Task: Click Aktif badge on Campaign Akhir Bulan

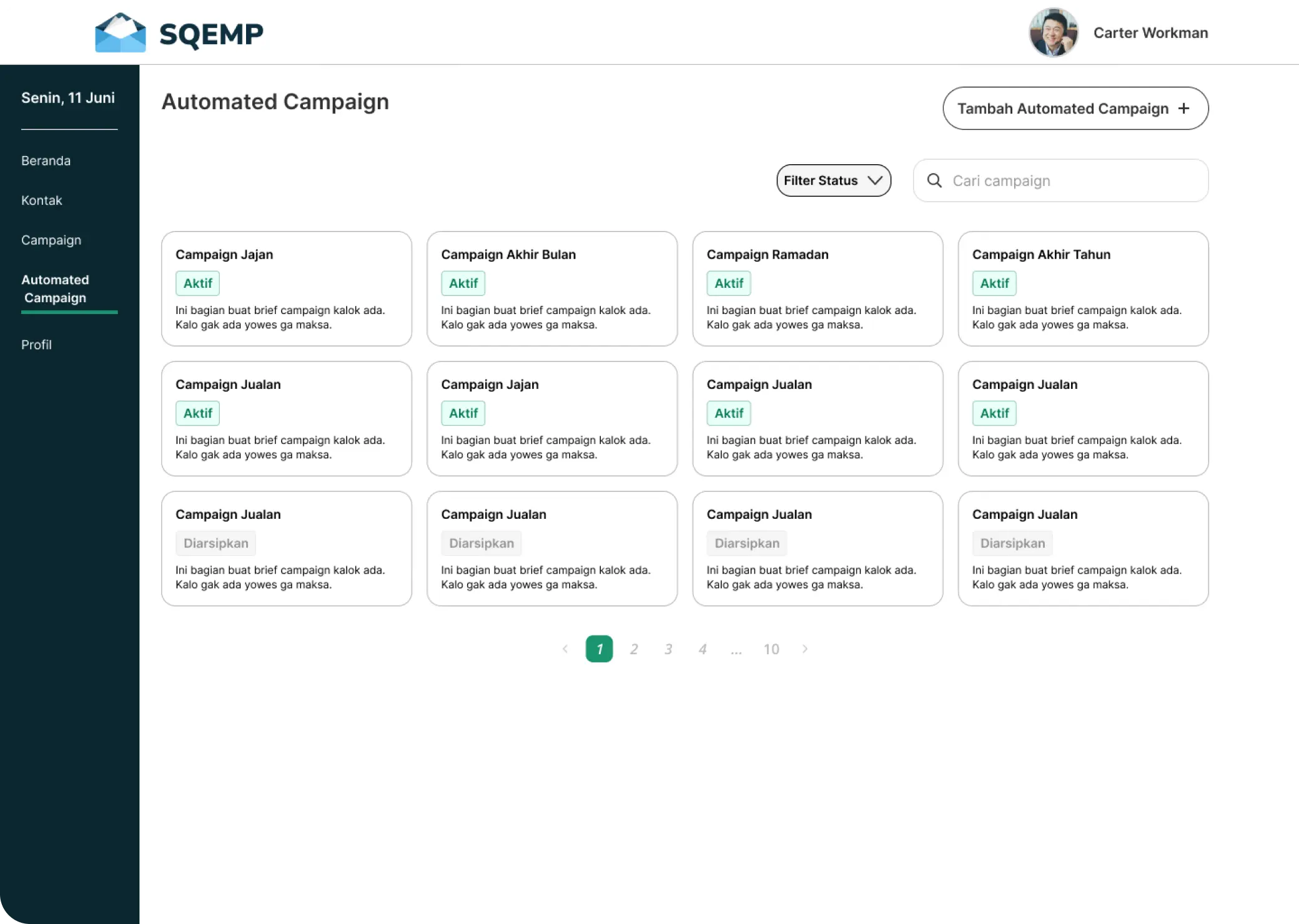Action: point(463,283)
